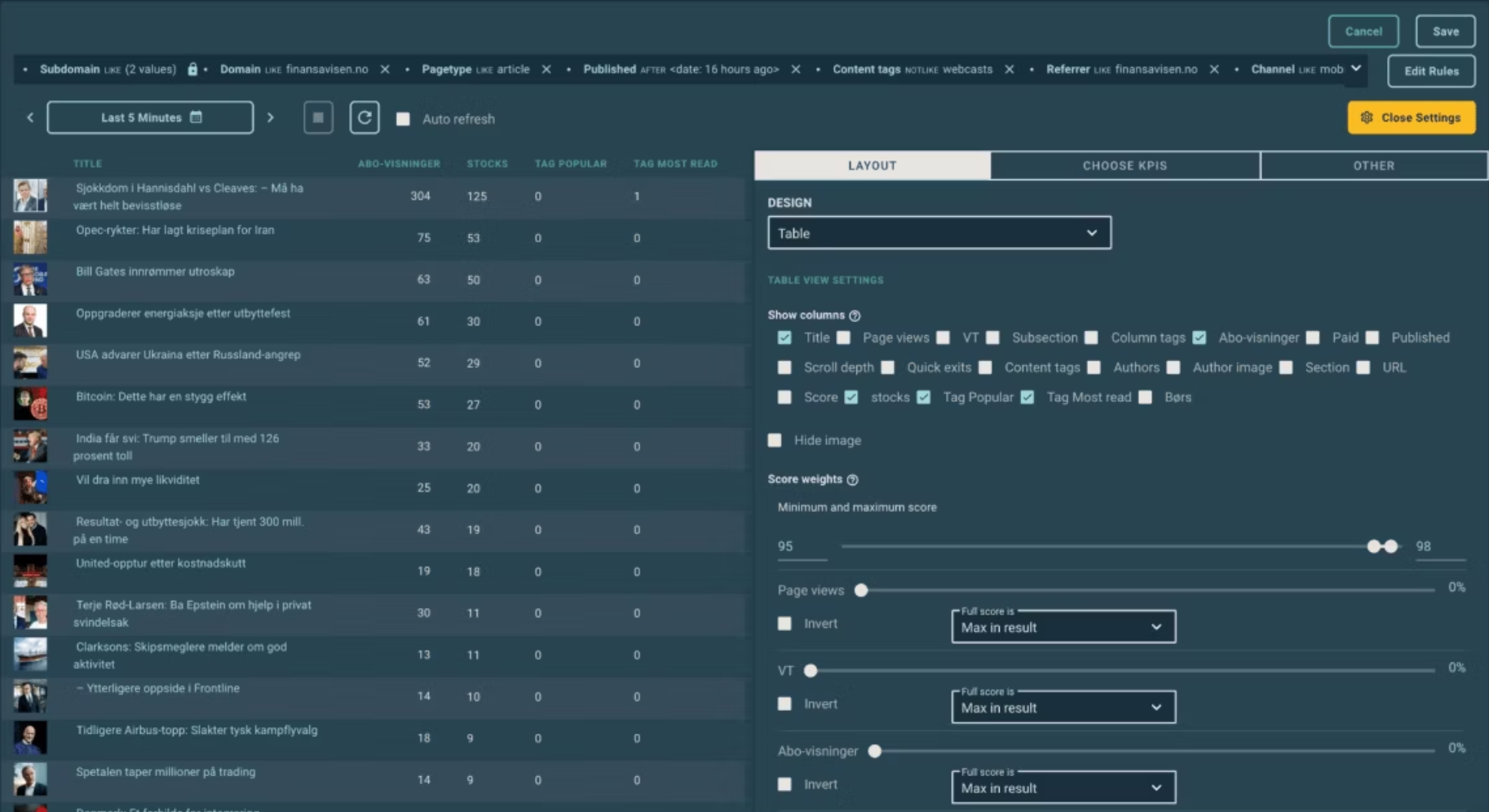Click the refresh icon button
Viewport: 1489px width, 812px height.
point(365,118)
